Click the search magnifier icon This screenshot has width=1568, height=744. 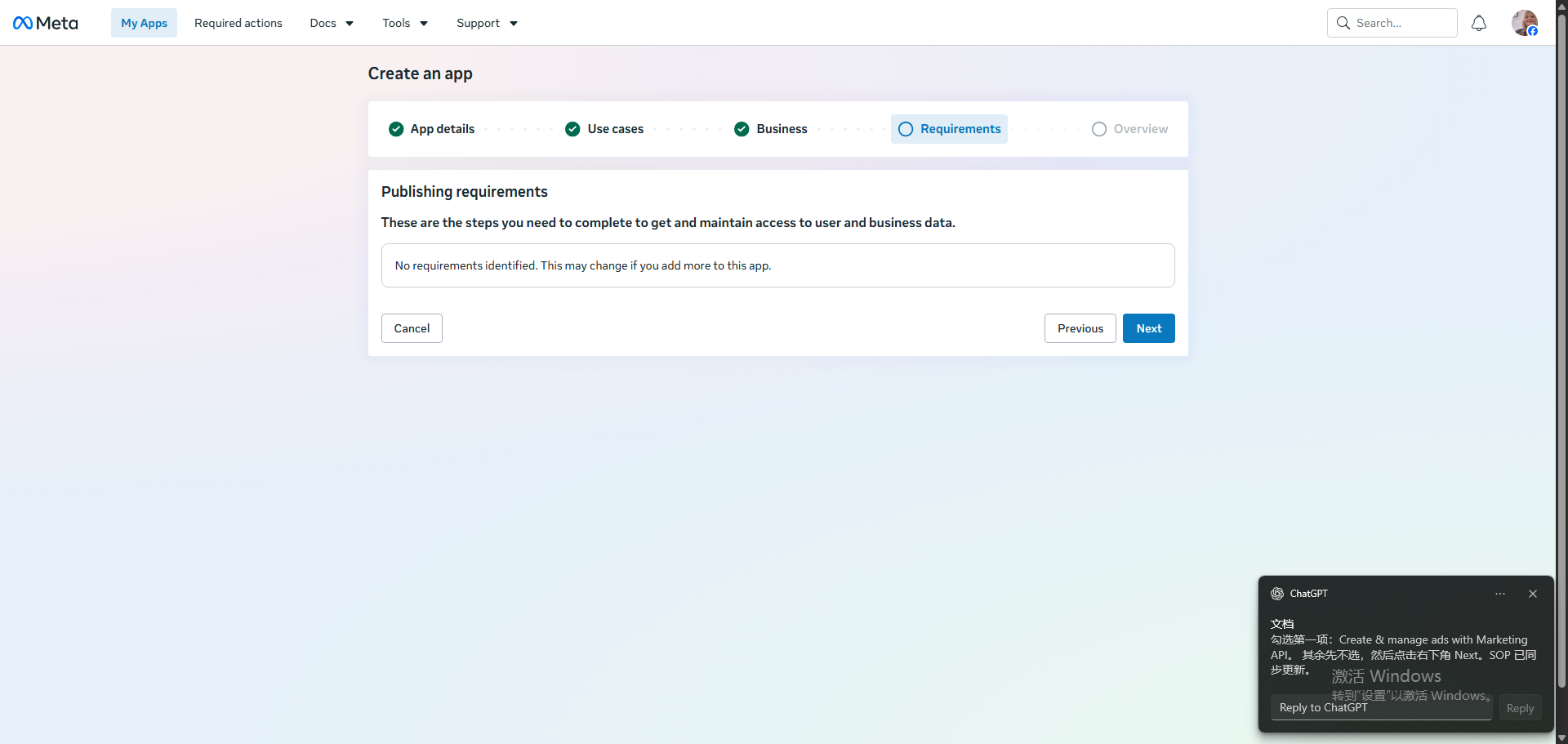(x=1343, y=23)
